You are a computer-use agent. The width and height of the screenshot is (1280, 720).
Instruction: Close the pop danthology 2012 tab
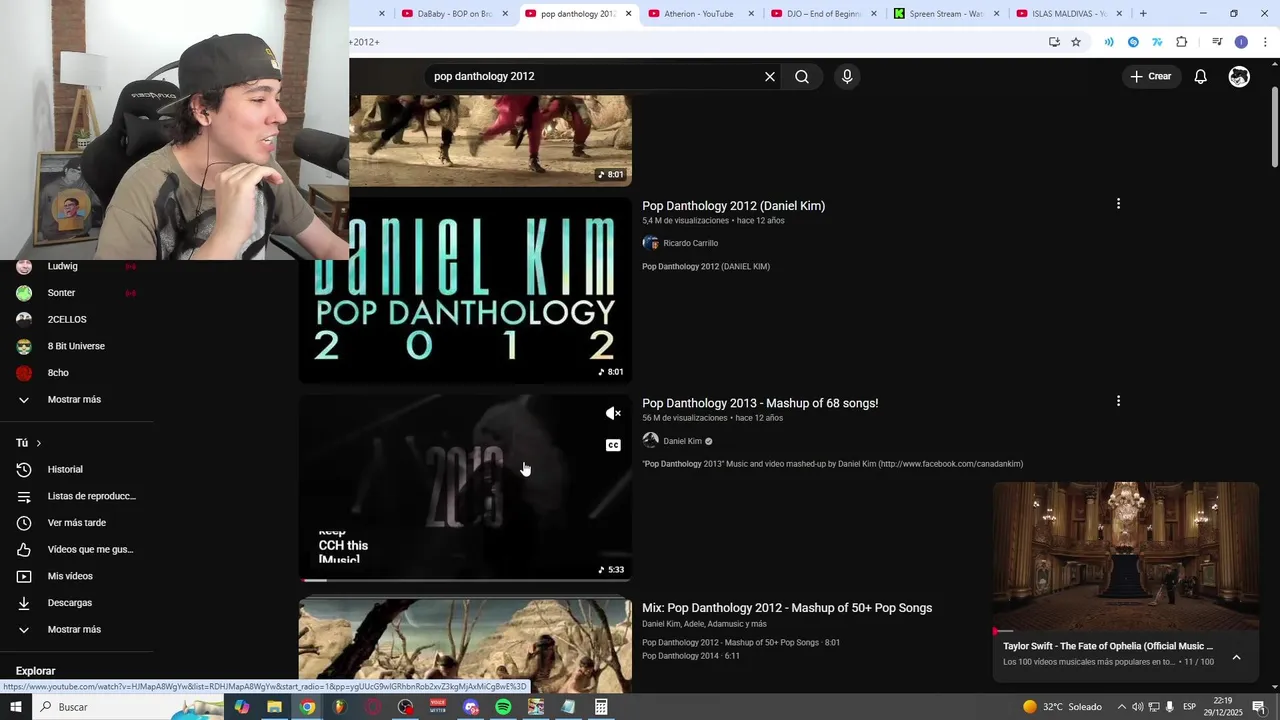(629, 14)
